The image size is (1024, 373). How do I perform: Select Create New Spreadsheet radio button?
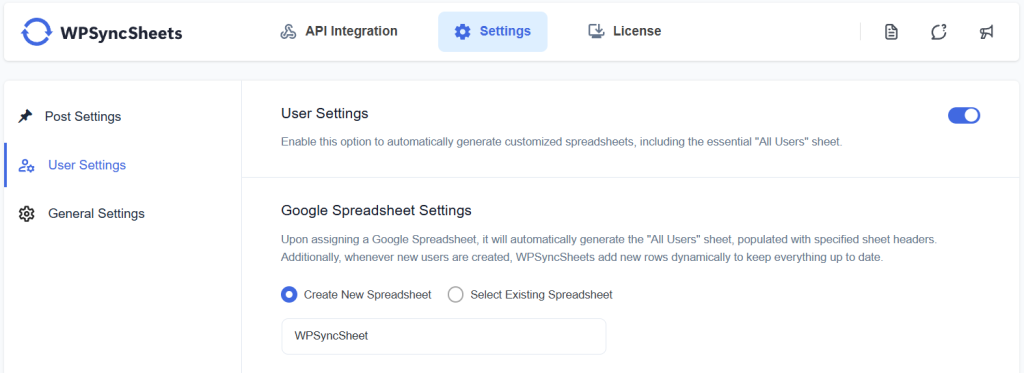point(289,295)
